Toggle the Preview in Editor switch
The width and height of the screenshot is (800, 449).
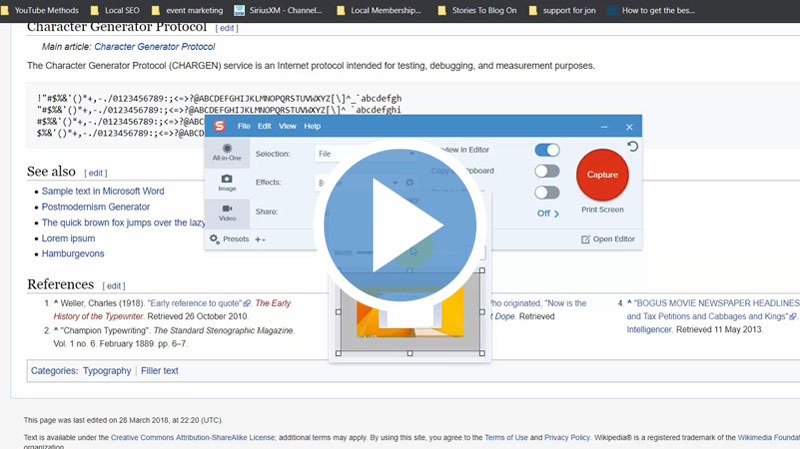point(546,150)
